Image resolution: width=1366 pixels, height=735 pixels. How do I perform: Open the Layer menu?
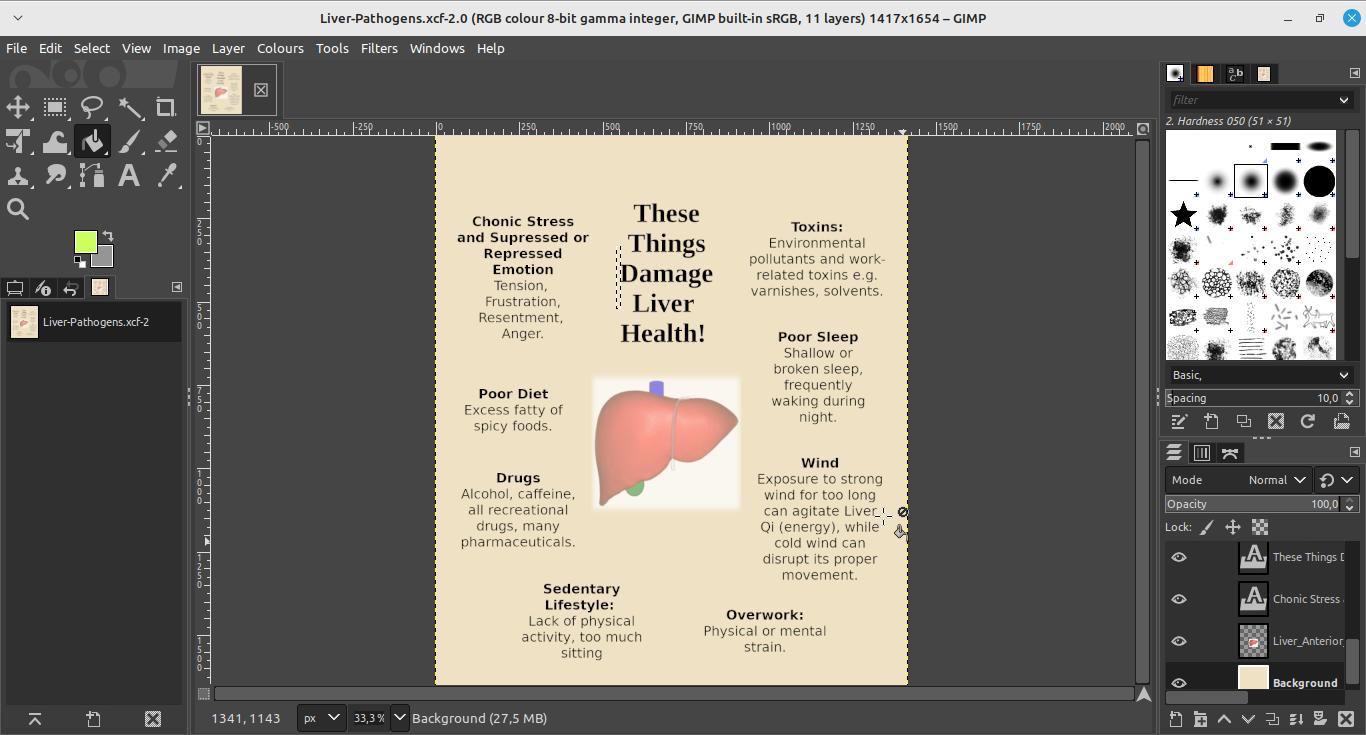tap(228, 48)
